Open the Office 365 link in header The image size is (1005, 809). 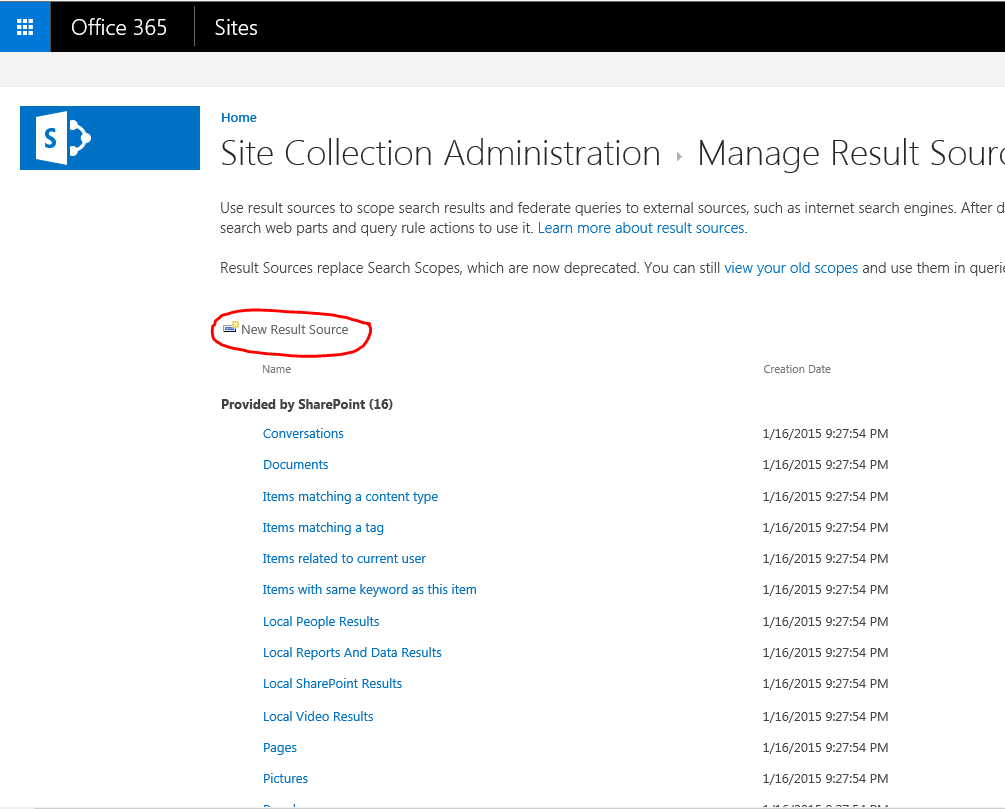[119, 28]
